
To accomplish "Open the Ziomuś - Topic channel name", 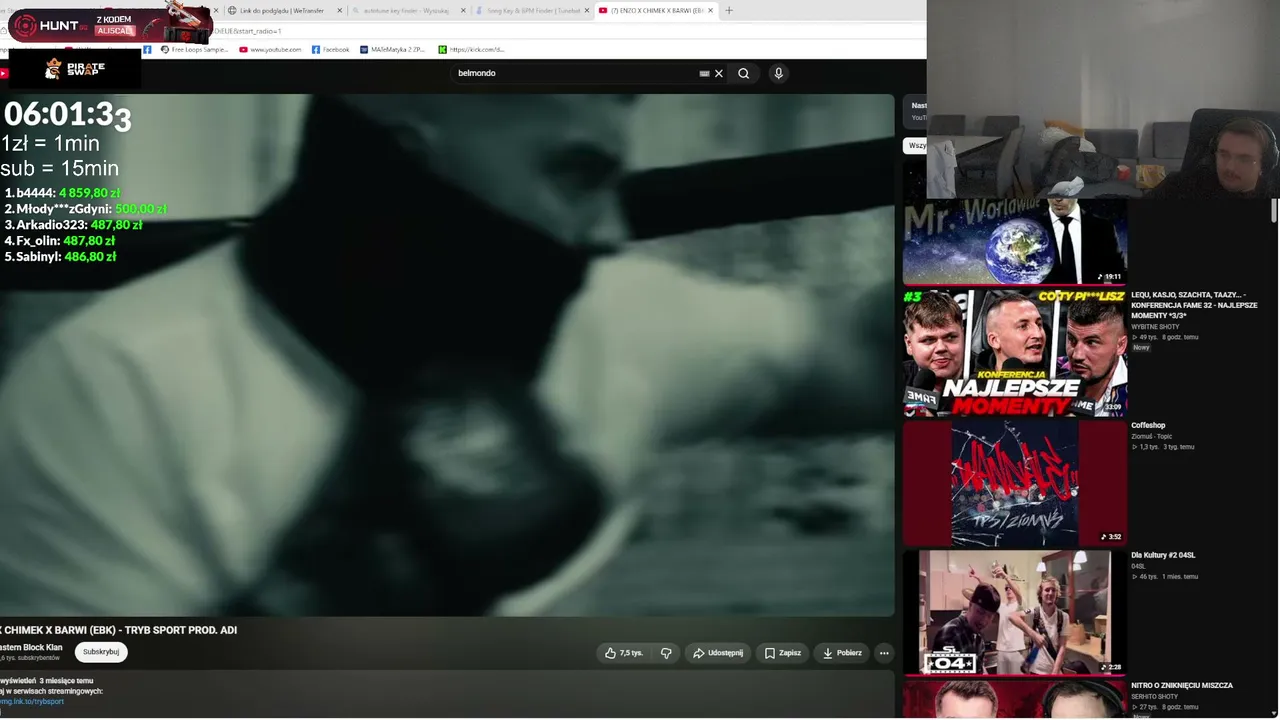I will pos(1152,437).
